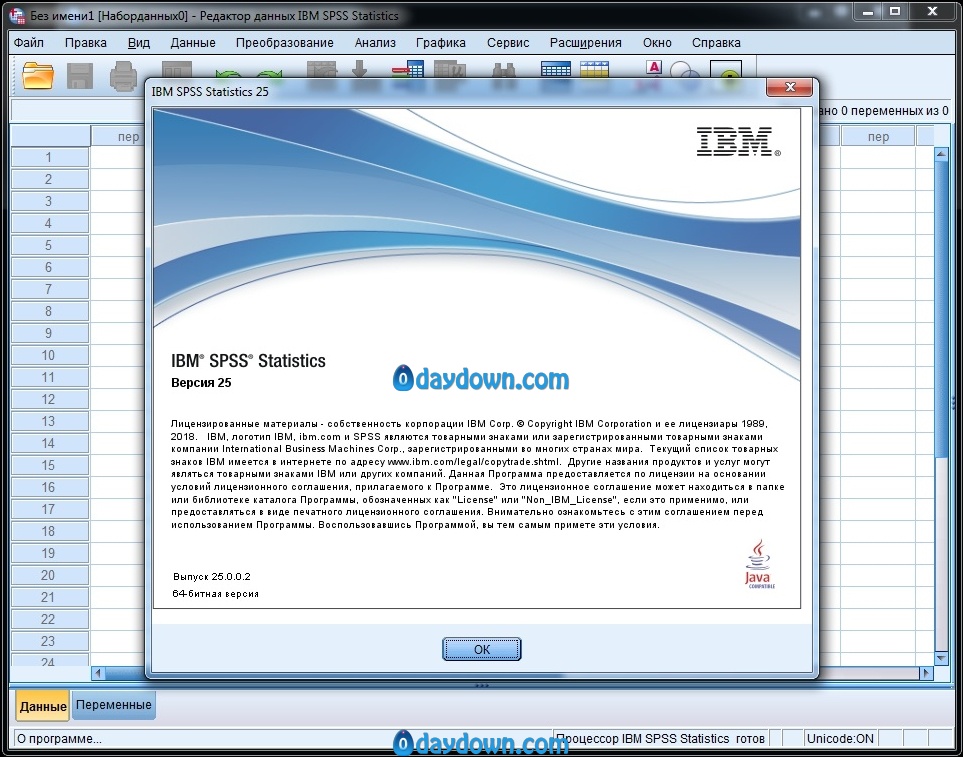Click the Find binoculars icon
Image resolution: width=963 pixels, height=757 pixels.
pyautogui.click(x=504, y=69)
